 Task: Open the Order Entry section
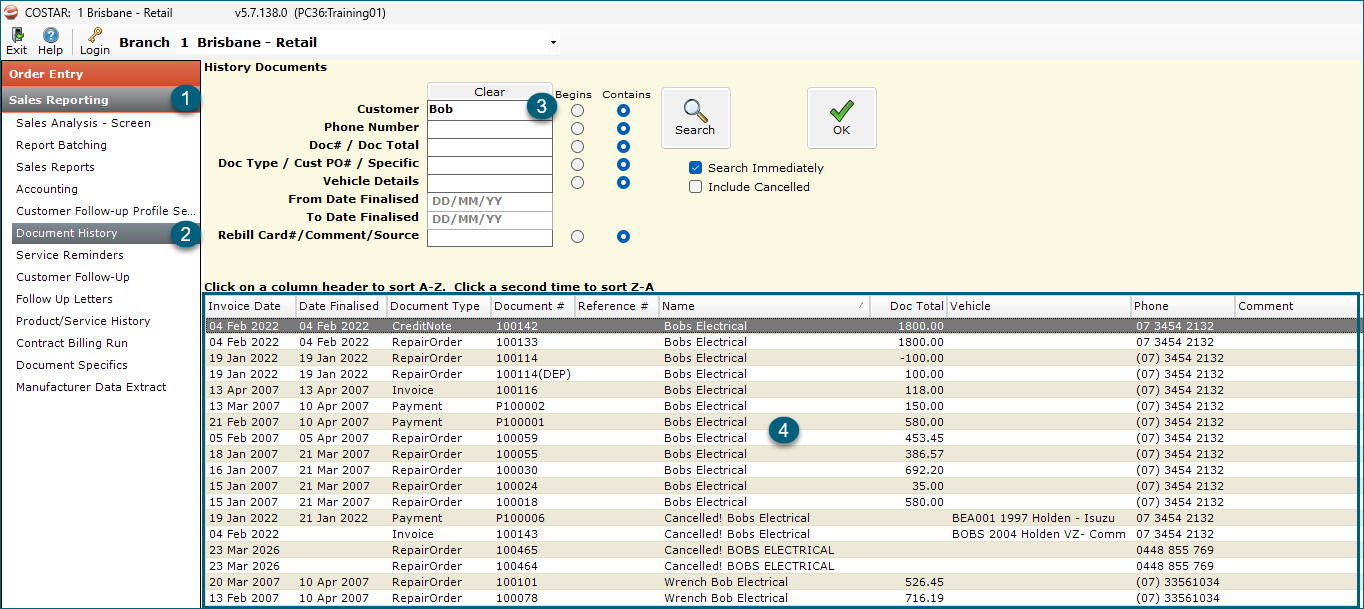point(100,74)
